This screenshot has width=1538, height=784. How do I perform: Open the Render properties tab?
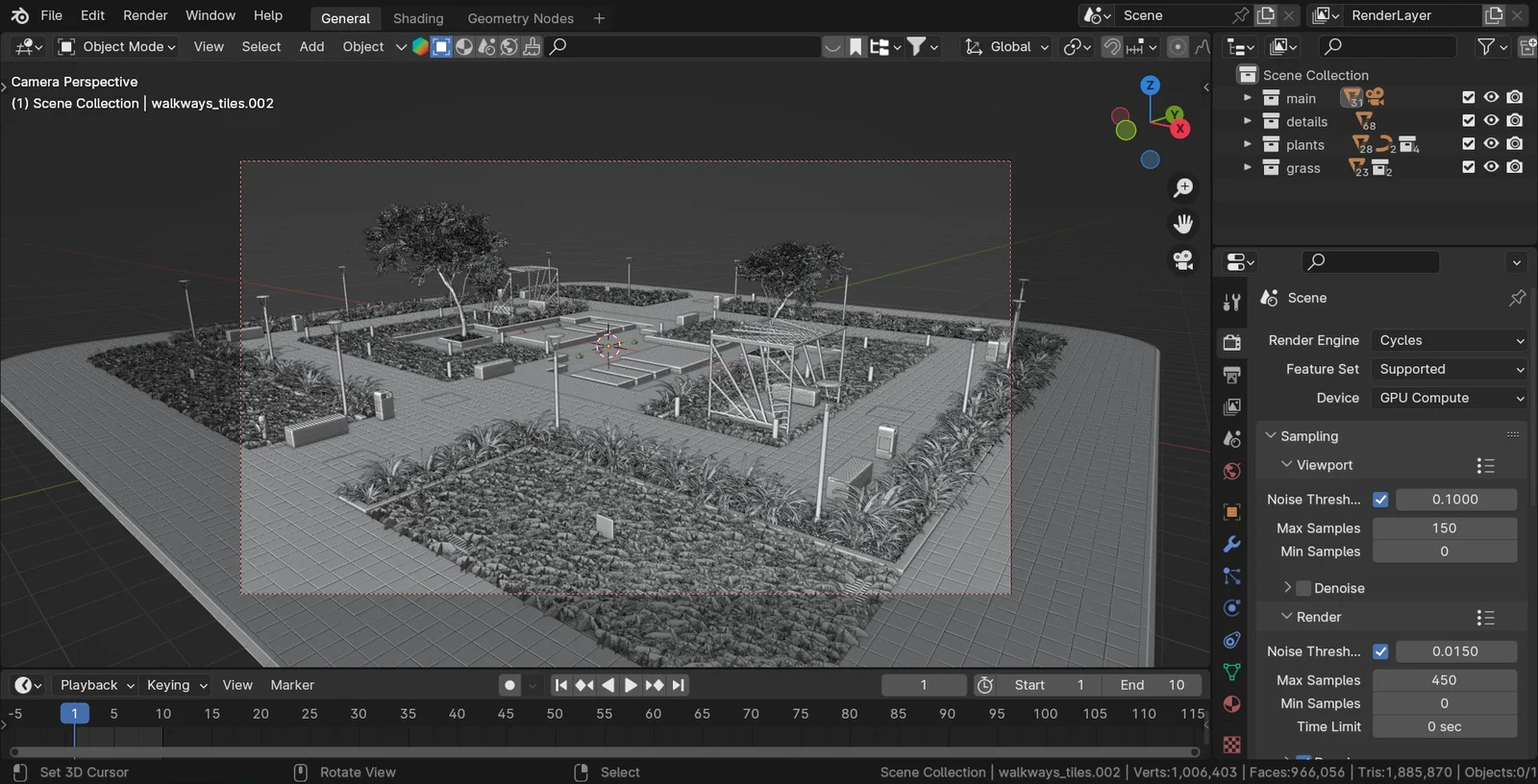click(x=1231, y=342)
